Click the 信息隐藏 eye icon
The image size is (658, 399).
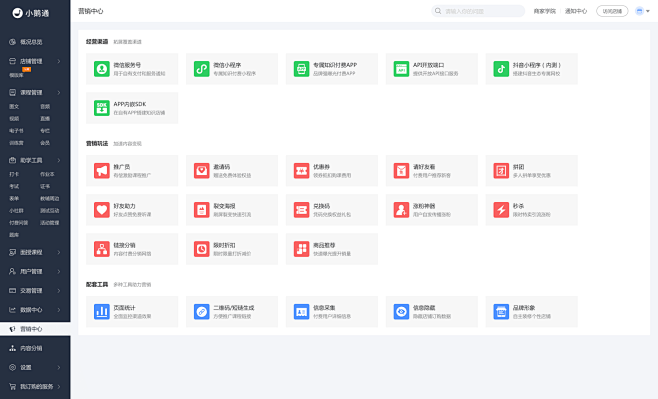pyautogui.click(x=401, y=312)
